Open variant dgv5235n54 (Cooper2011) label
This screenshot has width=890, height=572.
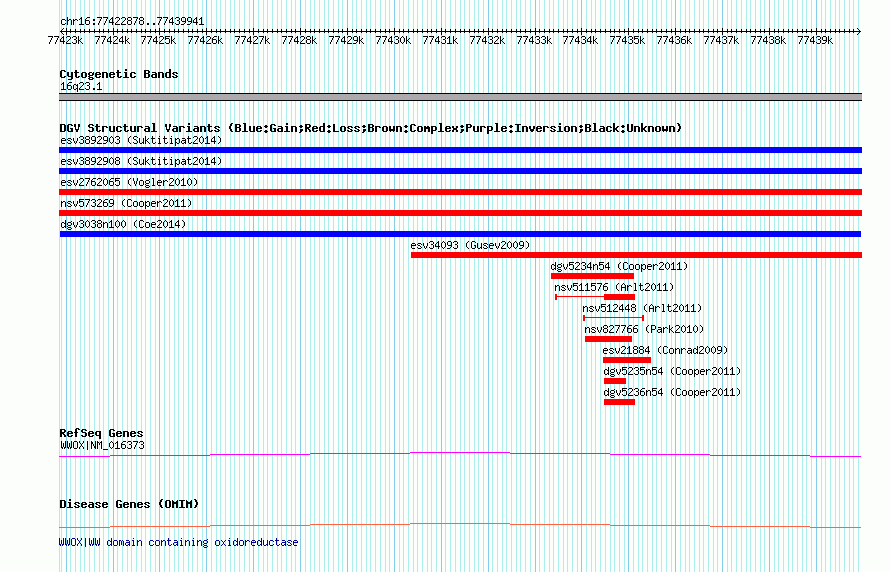(672, 371)
